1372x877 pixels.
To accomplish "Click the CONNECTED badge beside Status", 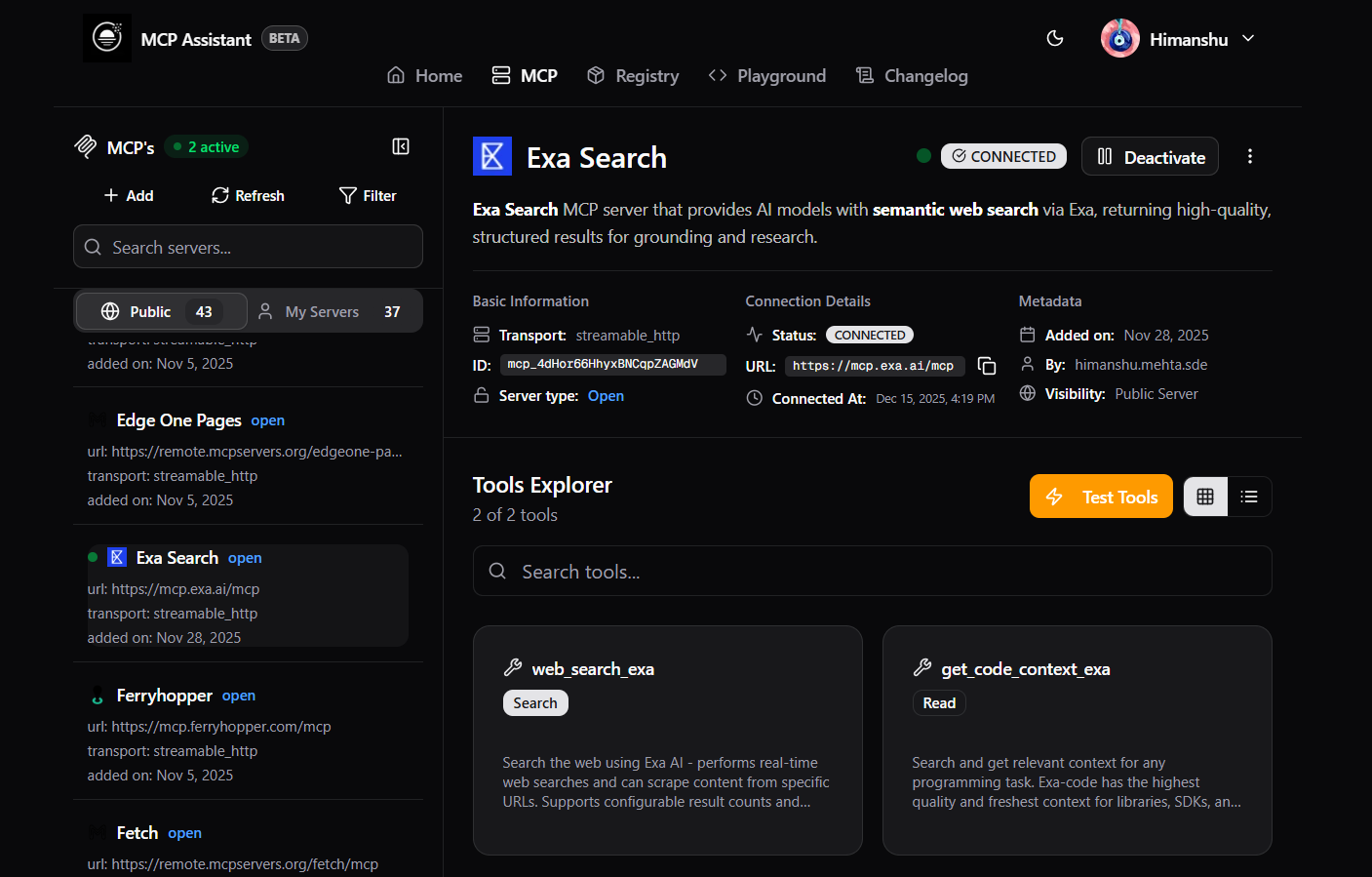I will 870,335.
